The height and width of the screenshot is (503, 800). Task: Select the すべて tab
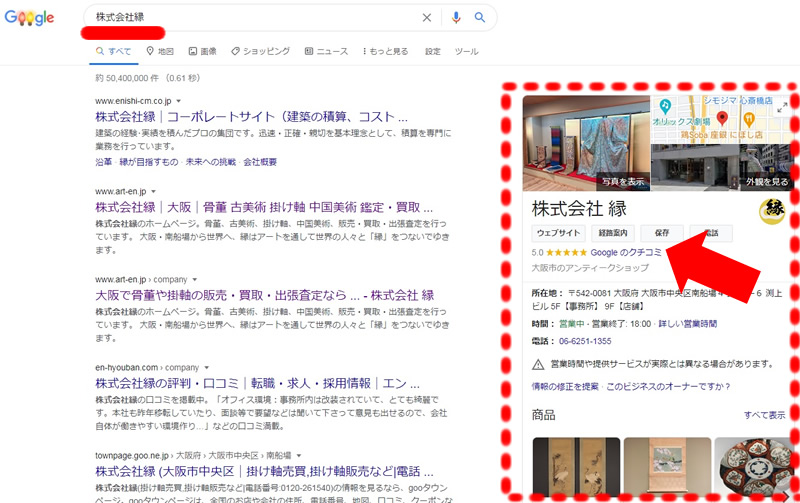tap(114, 51)
